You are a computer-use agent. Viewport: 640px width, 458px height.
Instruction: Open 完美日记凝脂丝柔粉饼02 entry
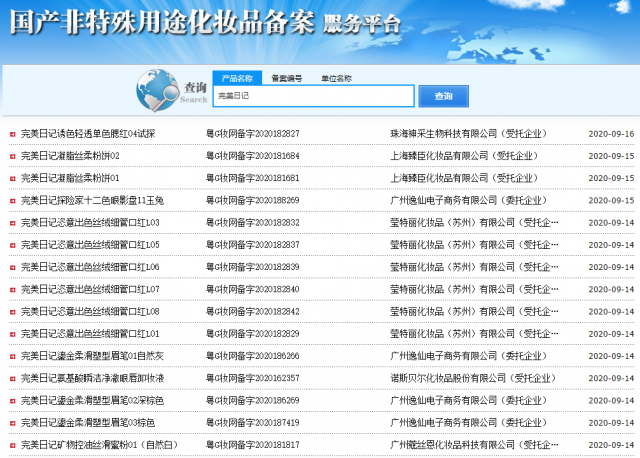coord(70,156)
